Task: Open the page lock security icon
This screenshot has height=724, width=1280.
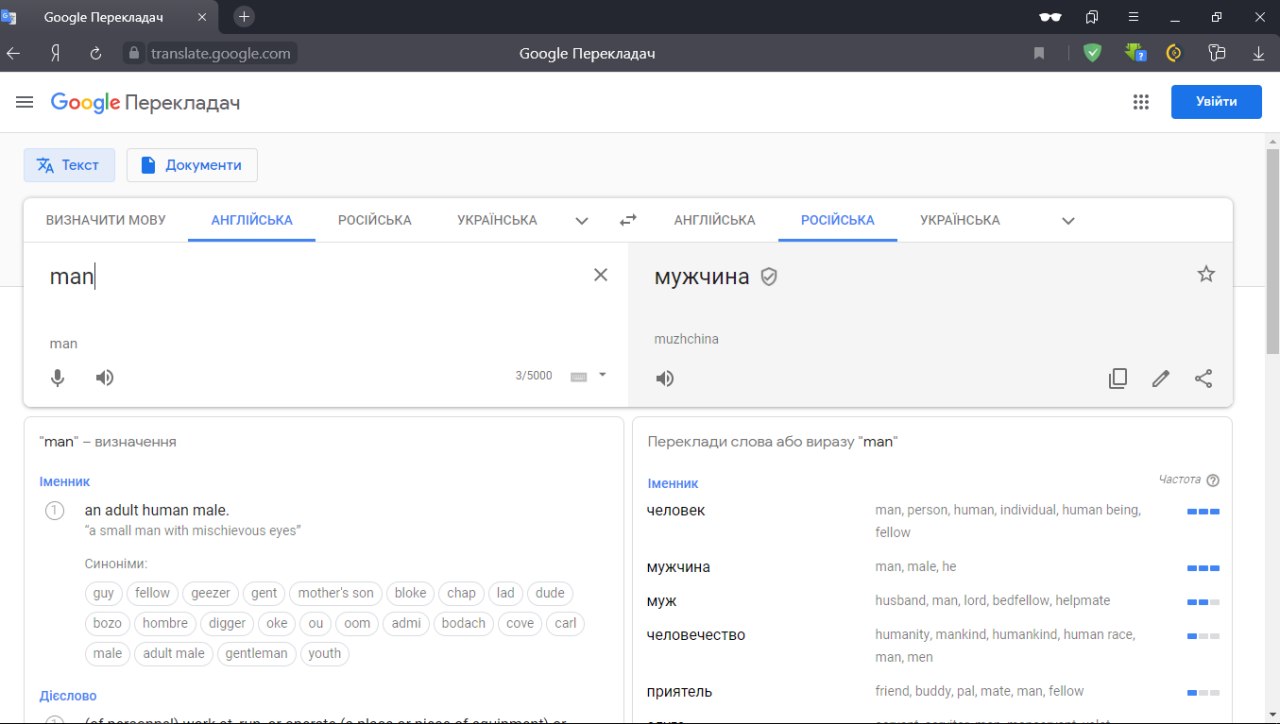Action: [x=135, y=53]
